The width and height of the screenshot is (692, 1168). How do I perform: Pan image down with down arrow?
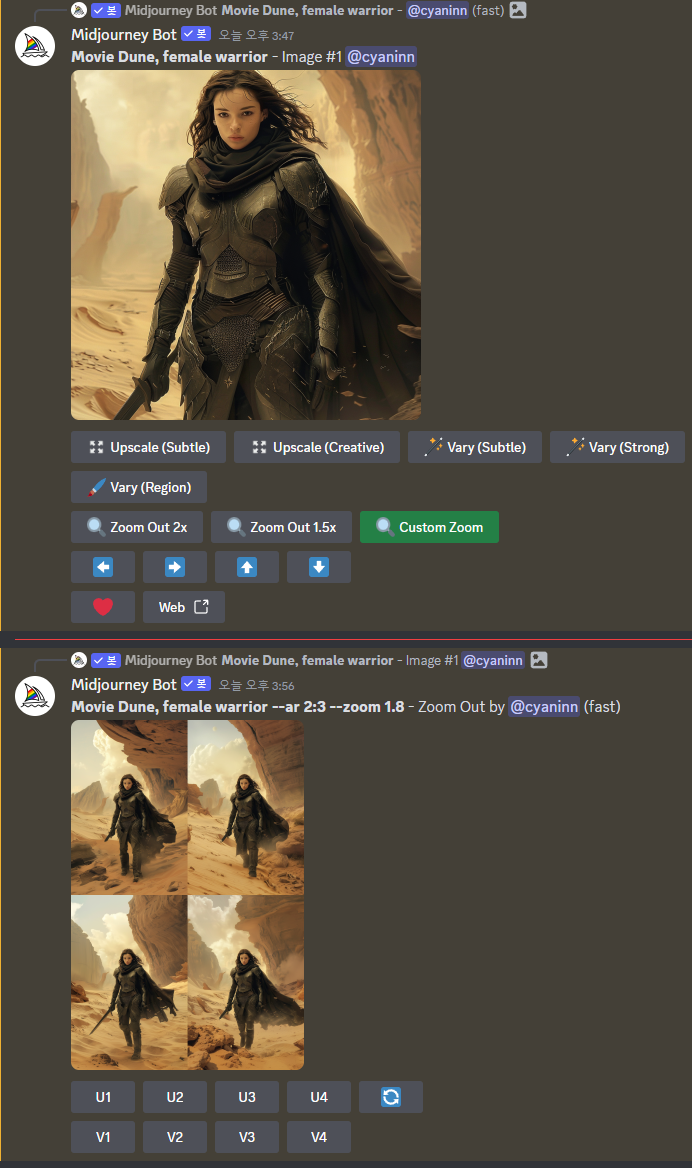tap(319, 568)
